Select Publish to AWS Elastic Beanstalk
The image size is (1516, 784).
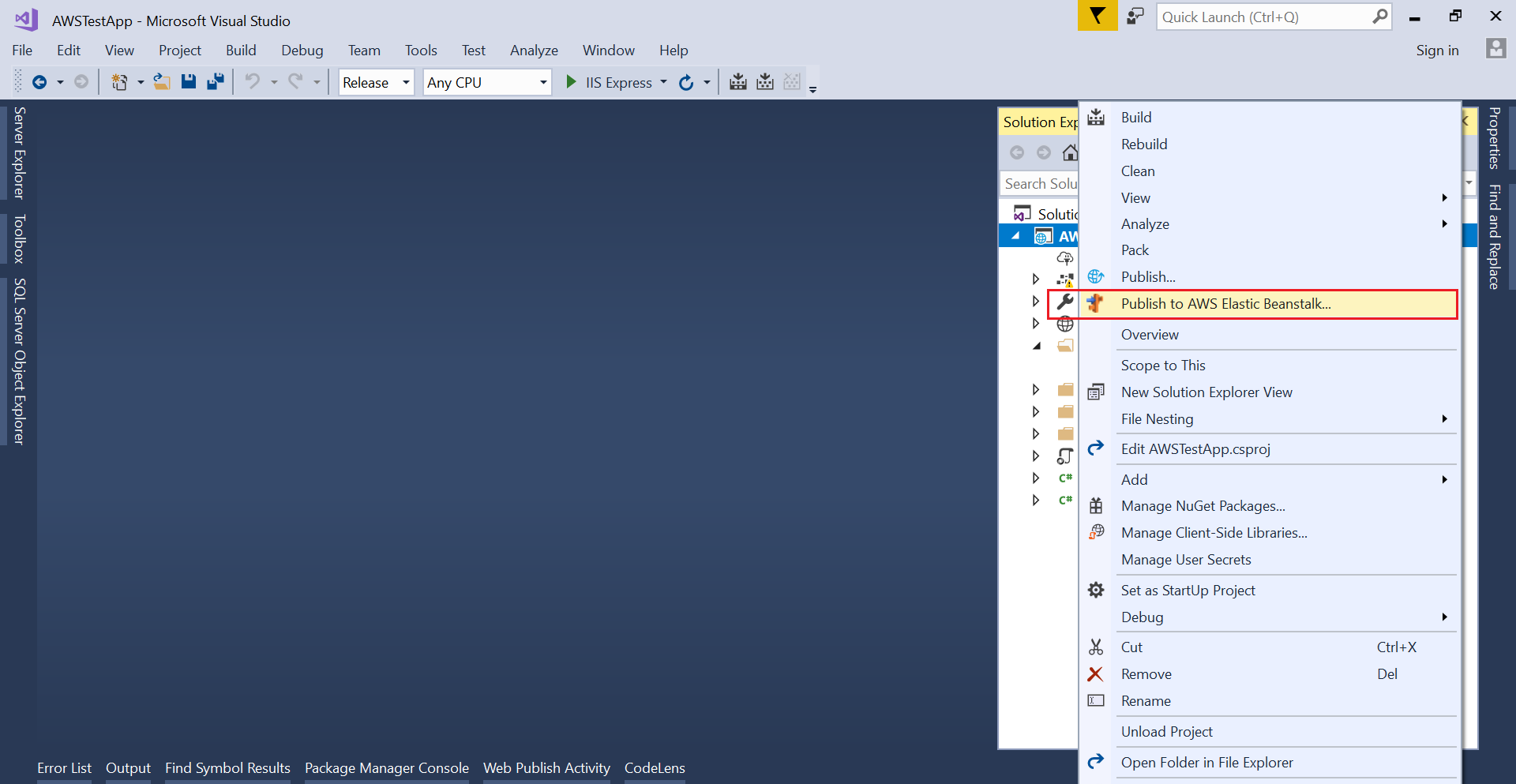pyautogui.click(x=1225, y=304)
